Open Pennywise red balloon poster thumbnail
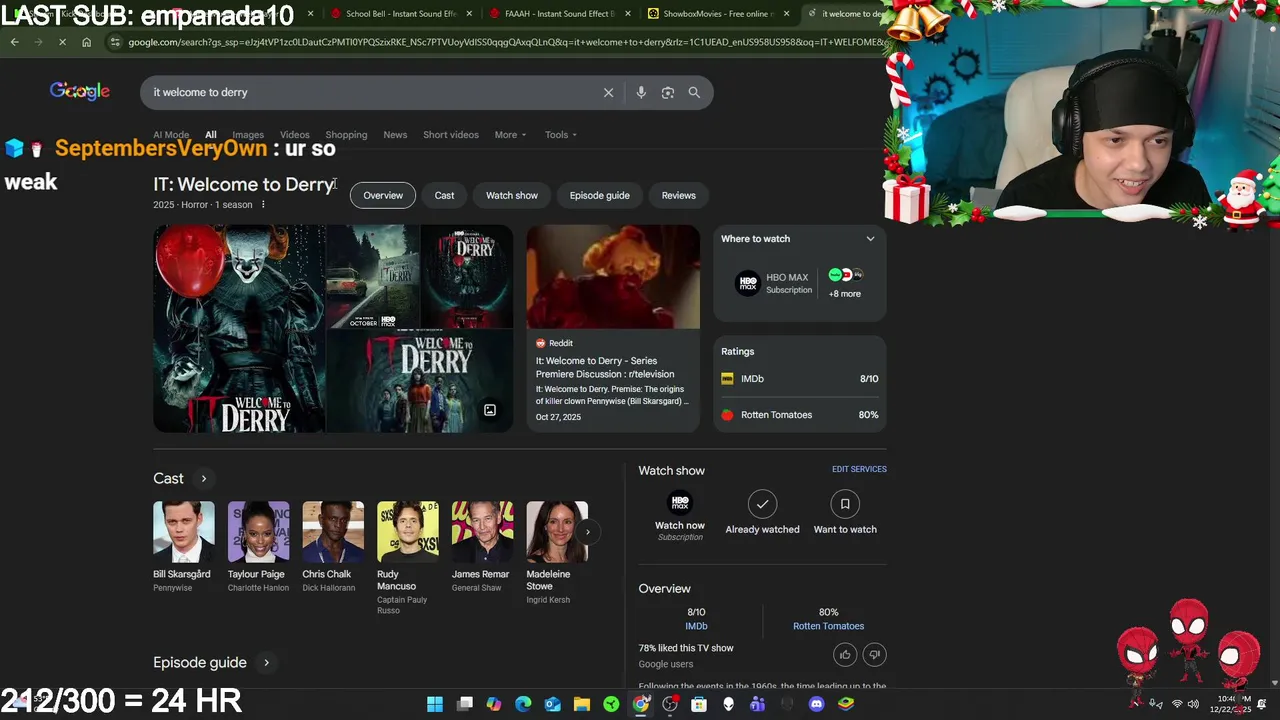The image size is (1280, 720). [238, 328]
